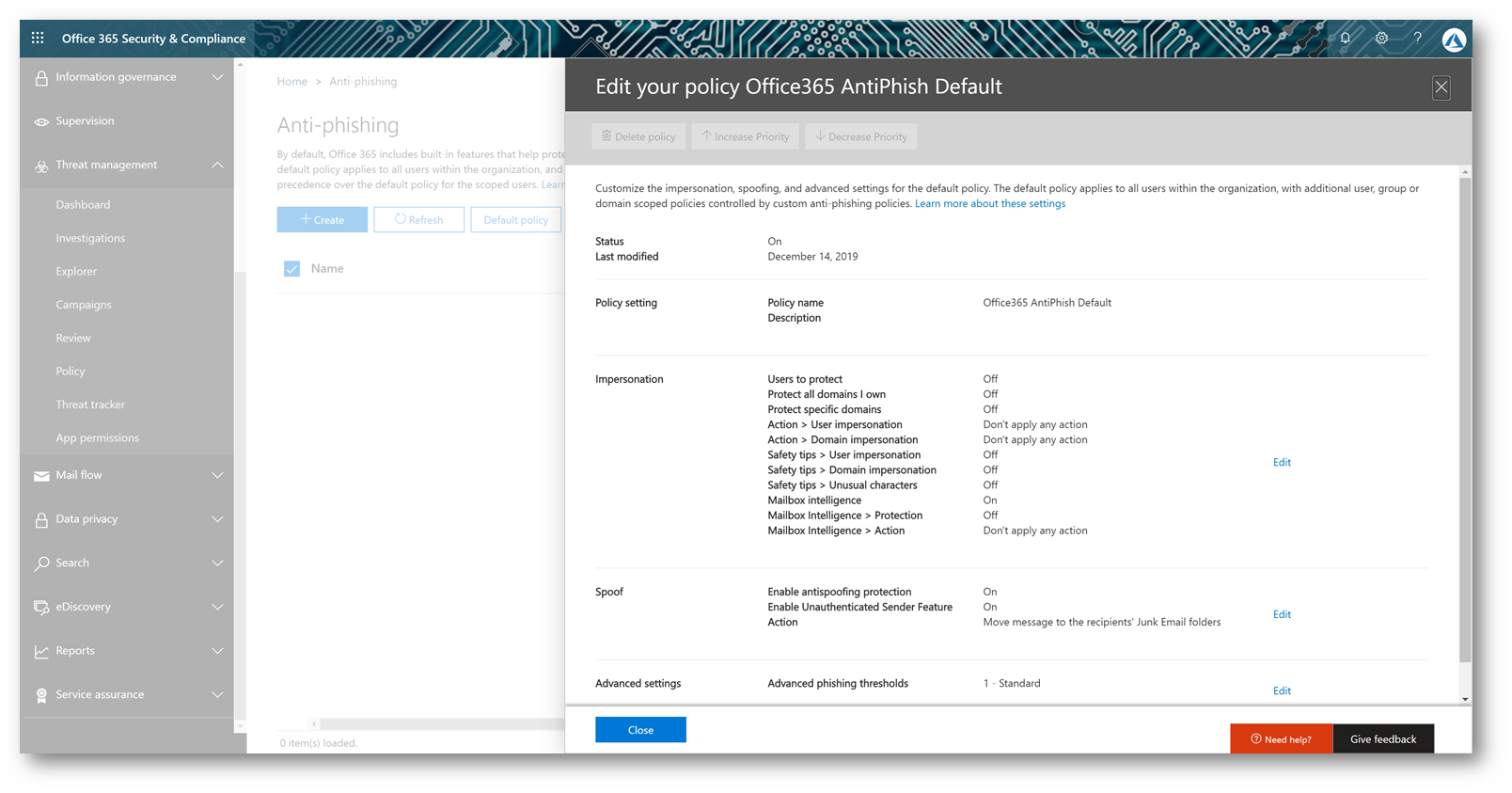Click the December 14, 2019 date
The width and height of the screenshot is (1512, 793).
[x=812, y=257]
